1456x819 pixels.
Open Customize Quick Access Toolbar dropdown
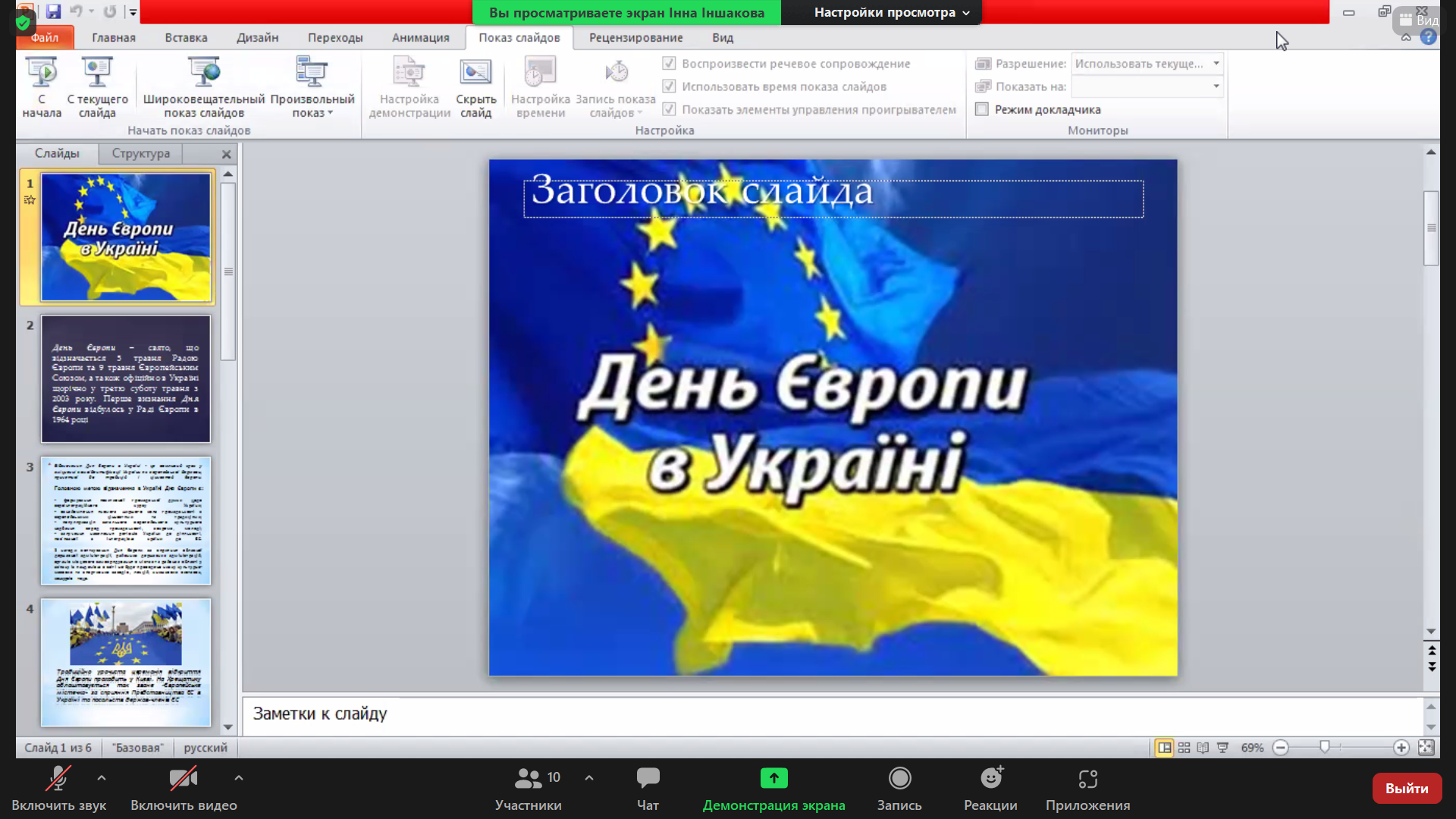pos(133,12)
